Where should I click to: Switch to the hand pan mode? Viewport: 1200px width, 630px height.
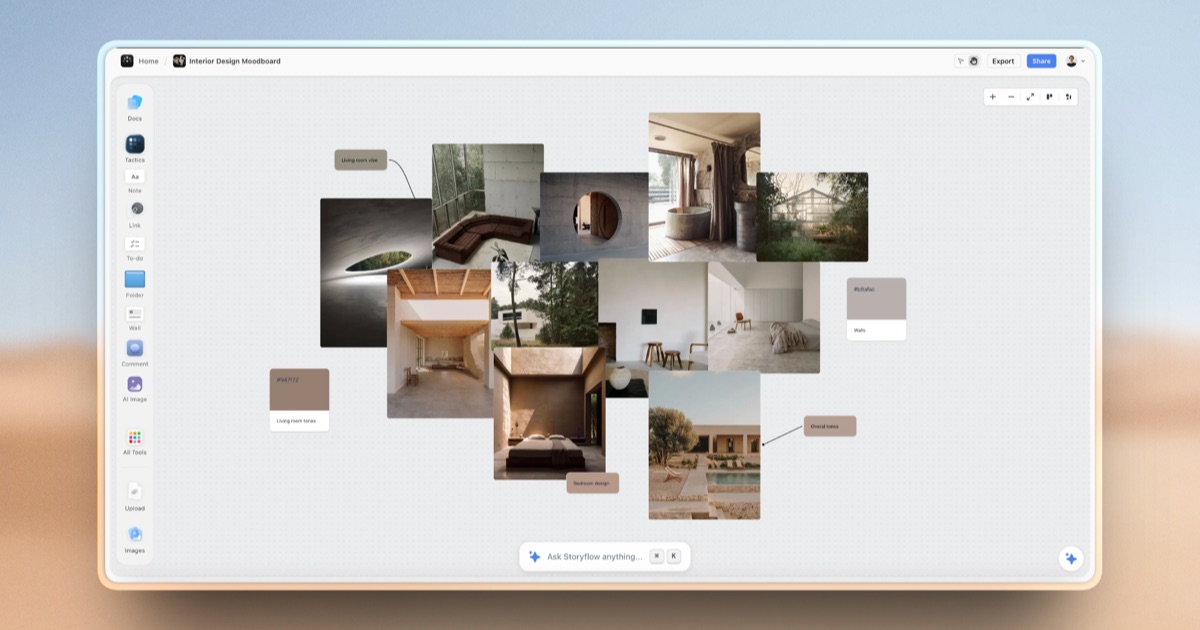(974, 61)
